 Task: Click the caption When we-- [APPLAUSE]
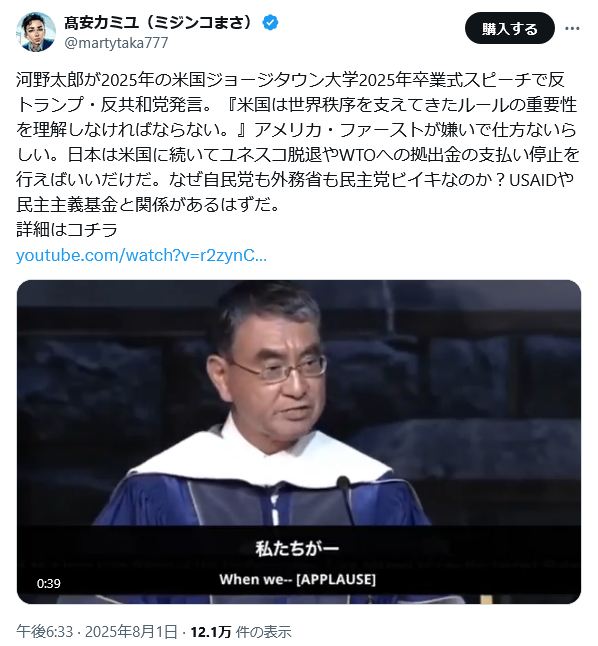tap(298, 579)
